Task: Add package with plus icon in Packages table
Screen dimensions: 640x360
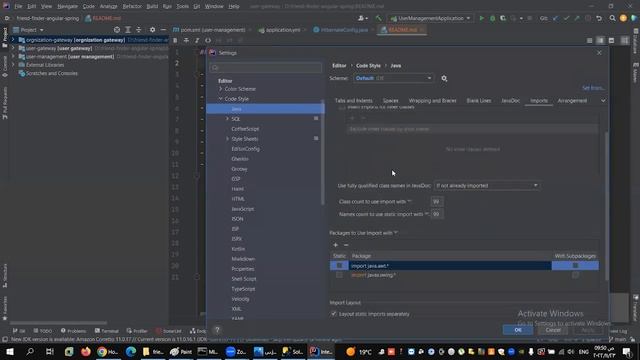Action: click(336, 245)
